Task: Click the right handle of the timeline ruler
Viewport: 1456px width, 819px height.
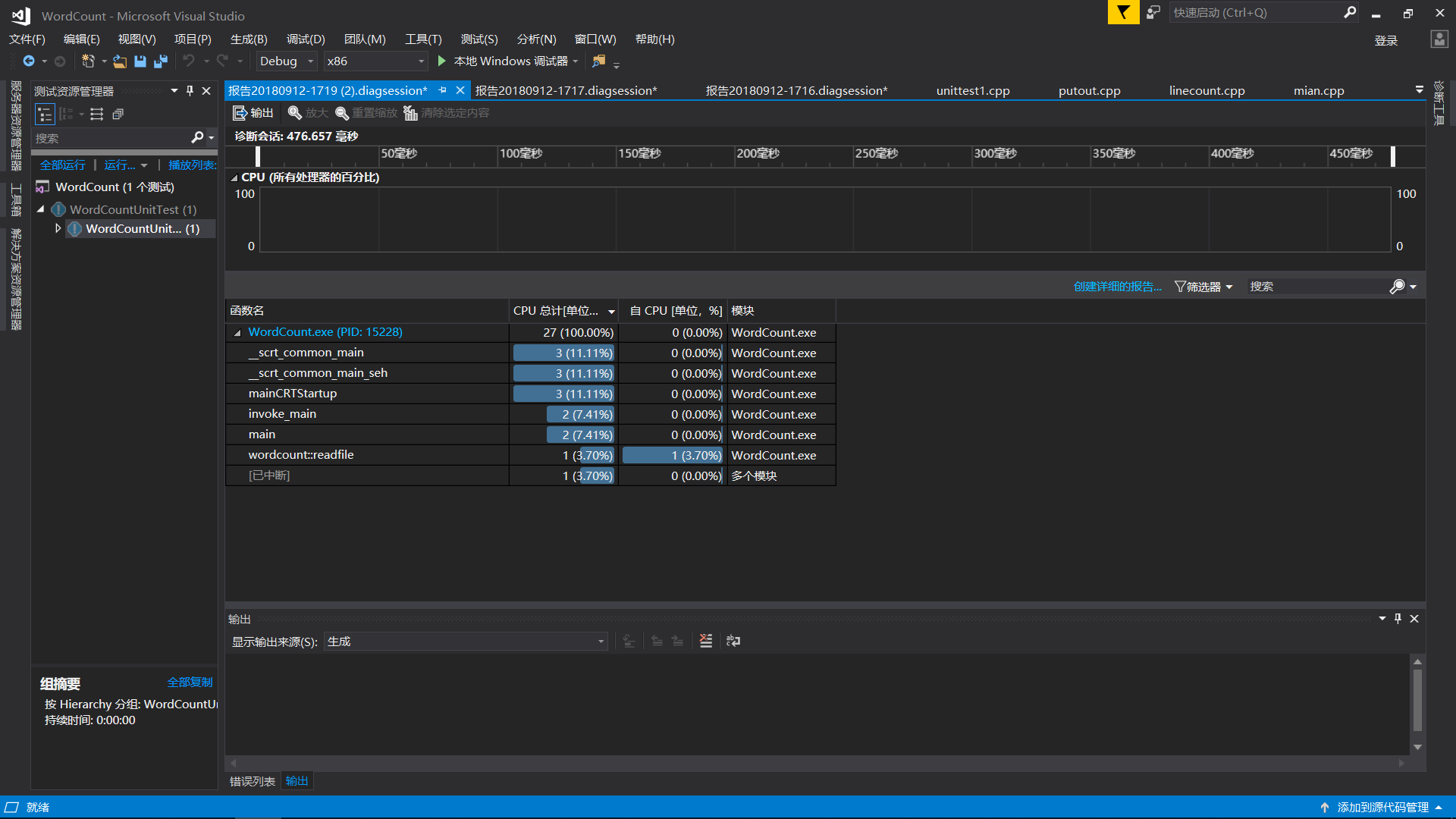Action: [1392, 156]
